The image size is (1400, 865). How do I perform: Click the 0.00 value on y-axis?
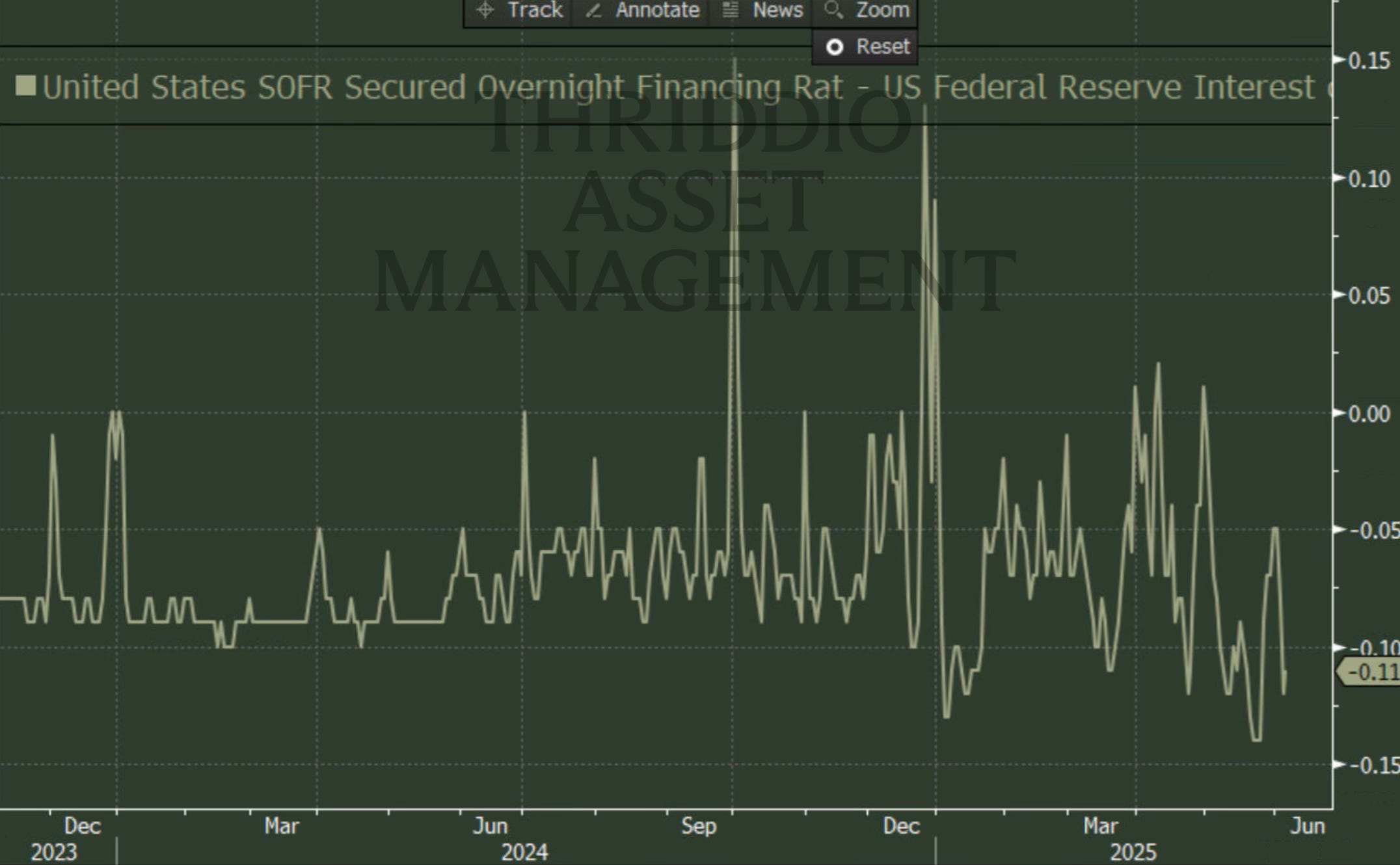[x=1369, y=414]
